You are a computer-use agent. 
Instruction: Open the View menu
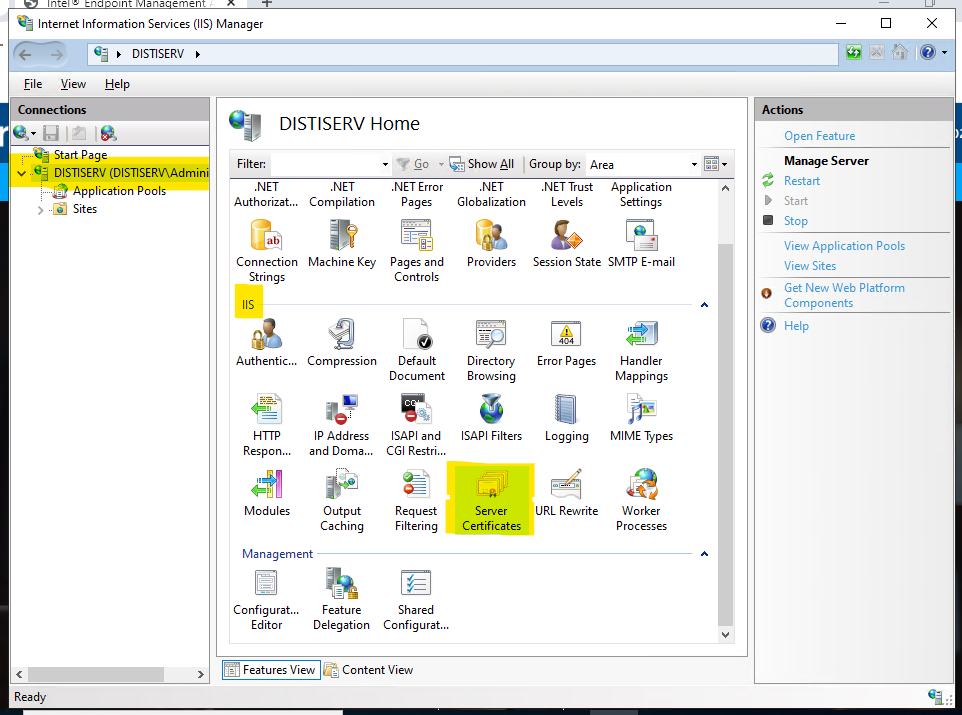click(x=73, y=84)
